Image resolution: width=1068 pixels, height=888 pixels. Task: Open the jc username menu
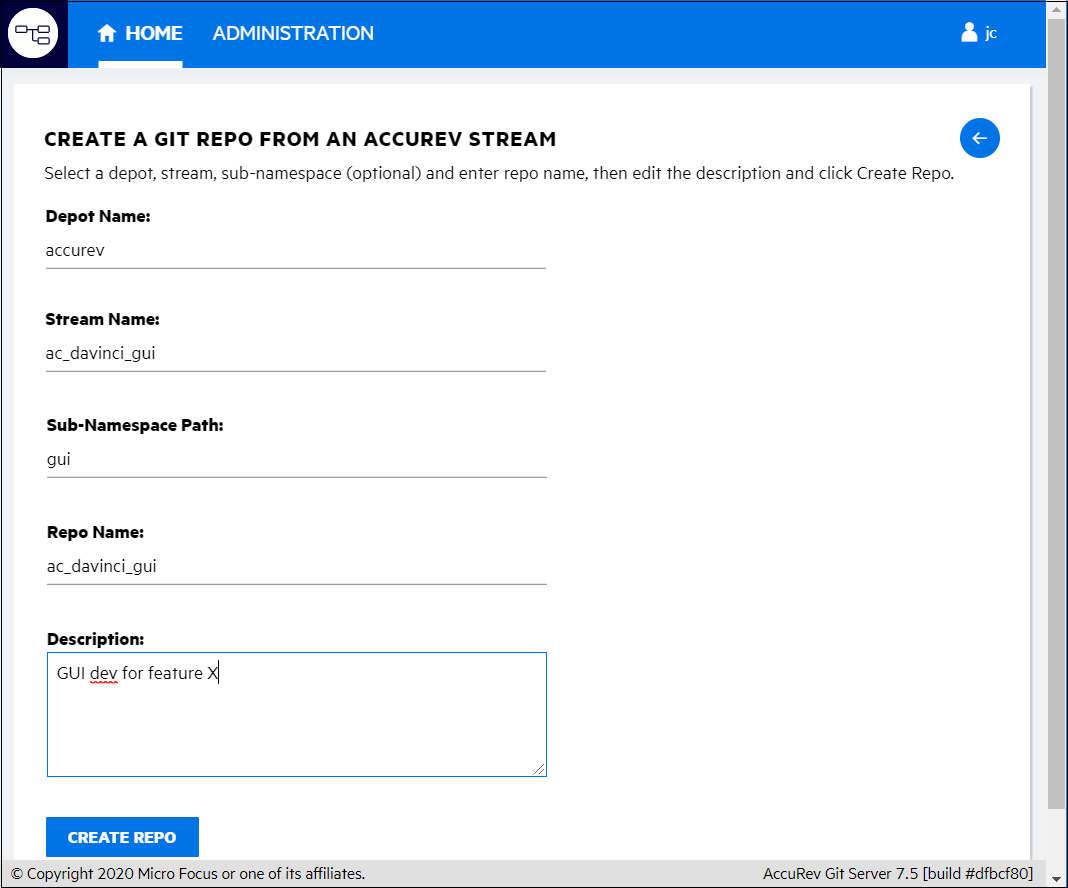pyautogui.click(x=990, y=34)
